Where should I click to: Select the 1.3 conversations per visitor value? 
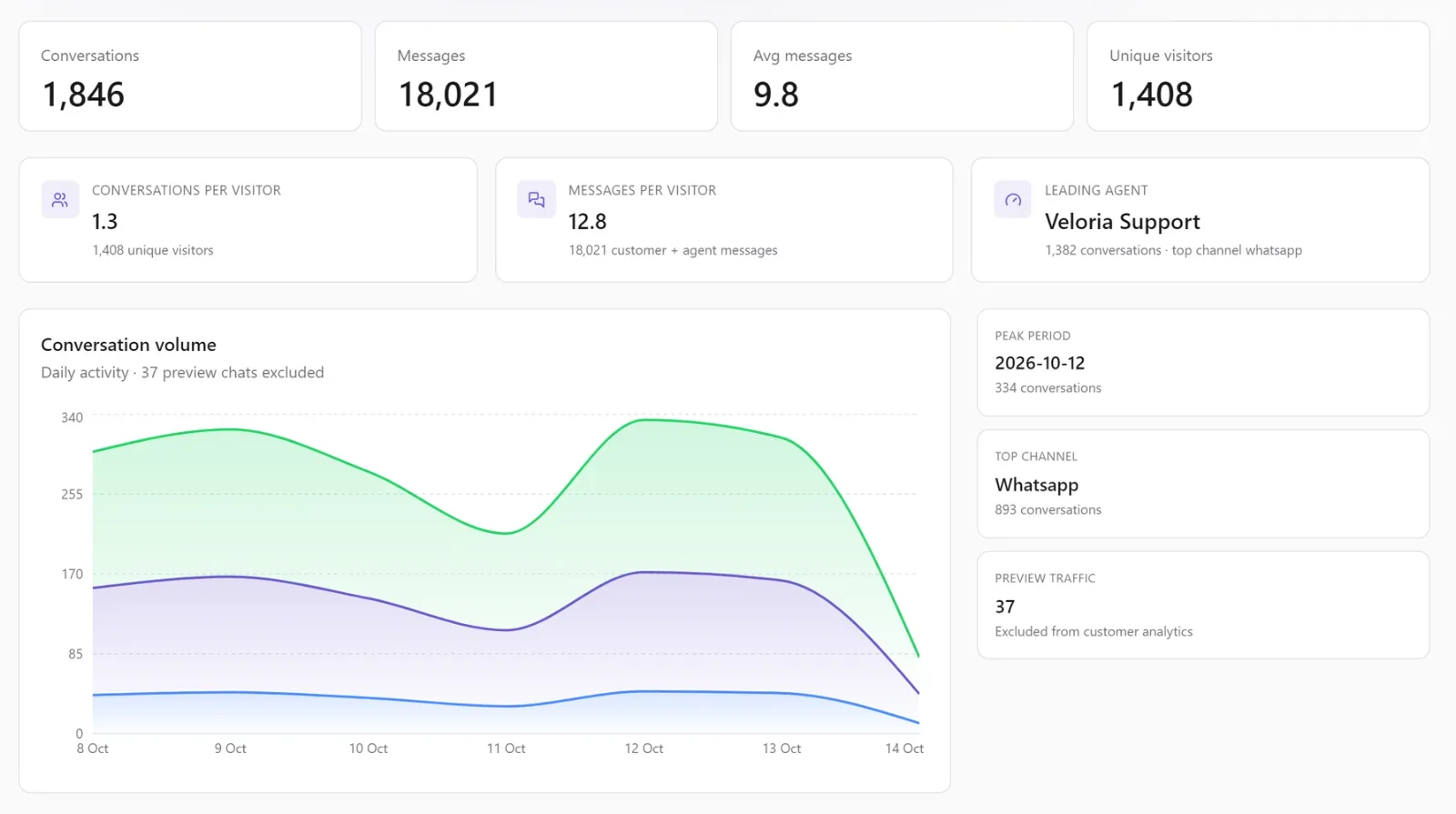pos(105,221)
